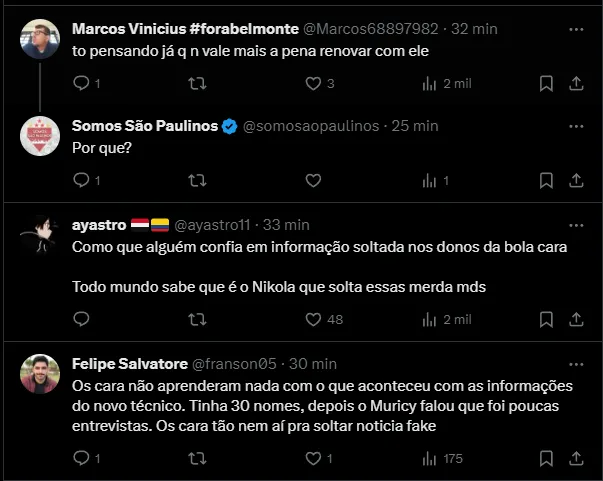Screen dimensions: 603x481
Task: Open the @somosaopaulinos handle link
Action: [310, 126]
